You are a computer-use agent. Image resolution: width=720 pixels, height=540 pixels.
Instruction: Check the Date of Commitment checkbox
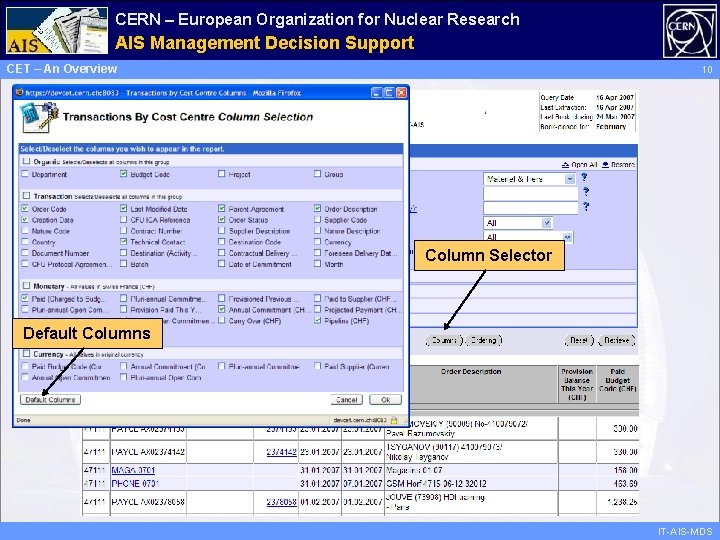(x=221, y=264)
